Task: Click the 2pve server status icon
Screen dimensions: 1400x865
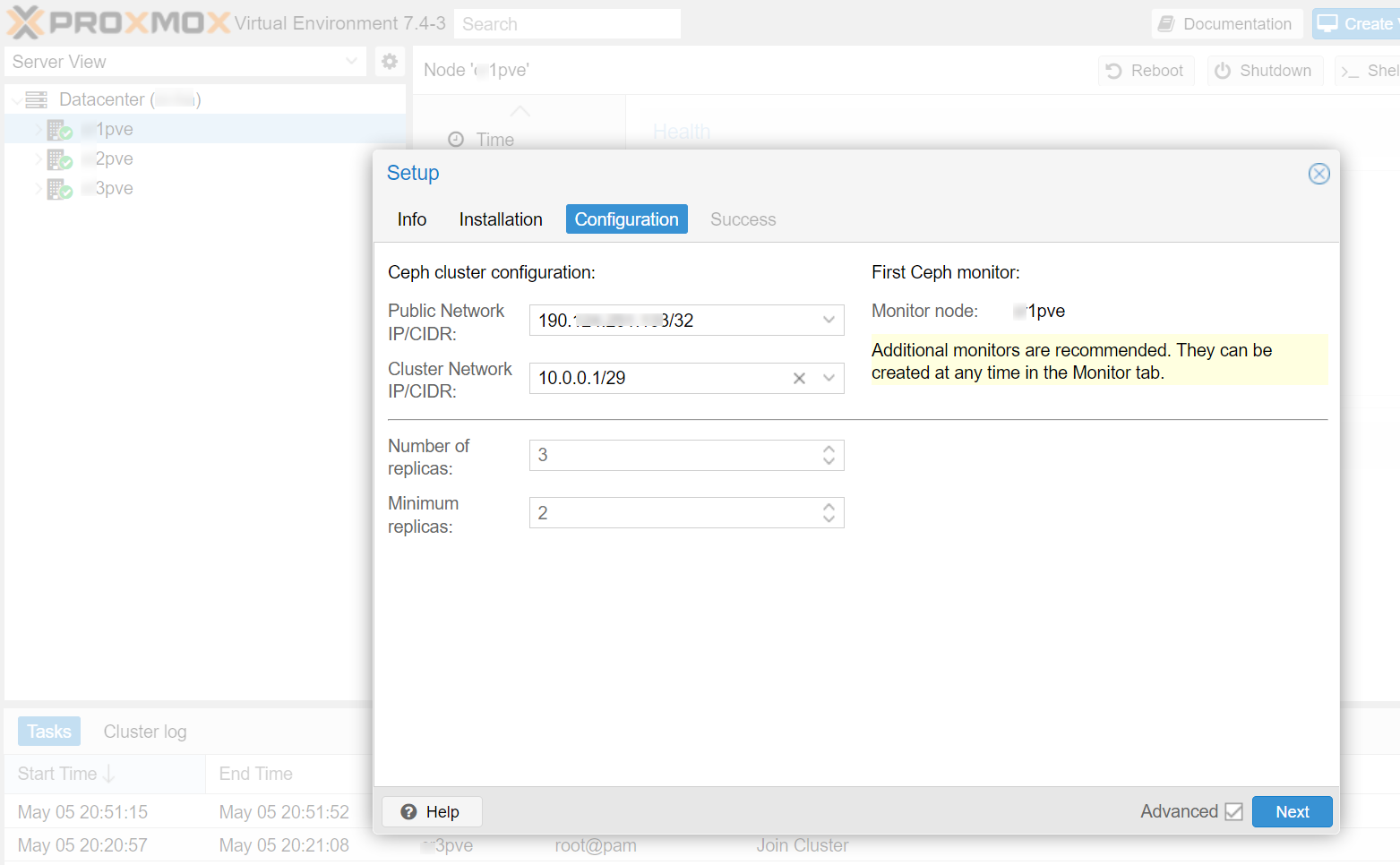Action: click(x=60, y=159)
